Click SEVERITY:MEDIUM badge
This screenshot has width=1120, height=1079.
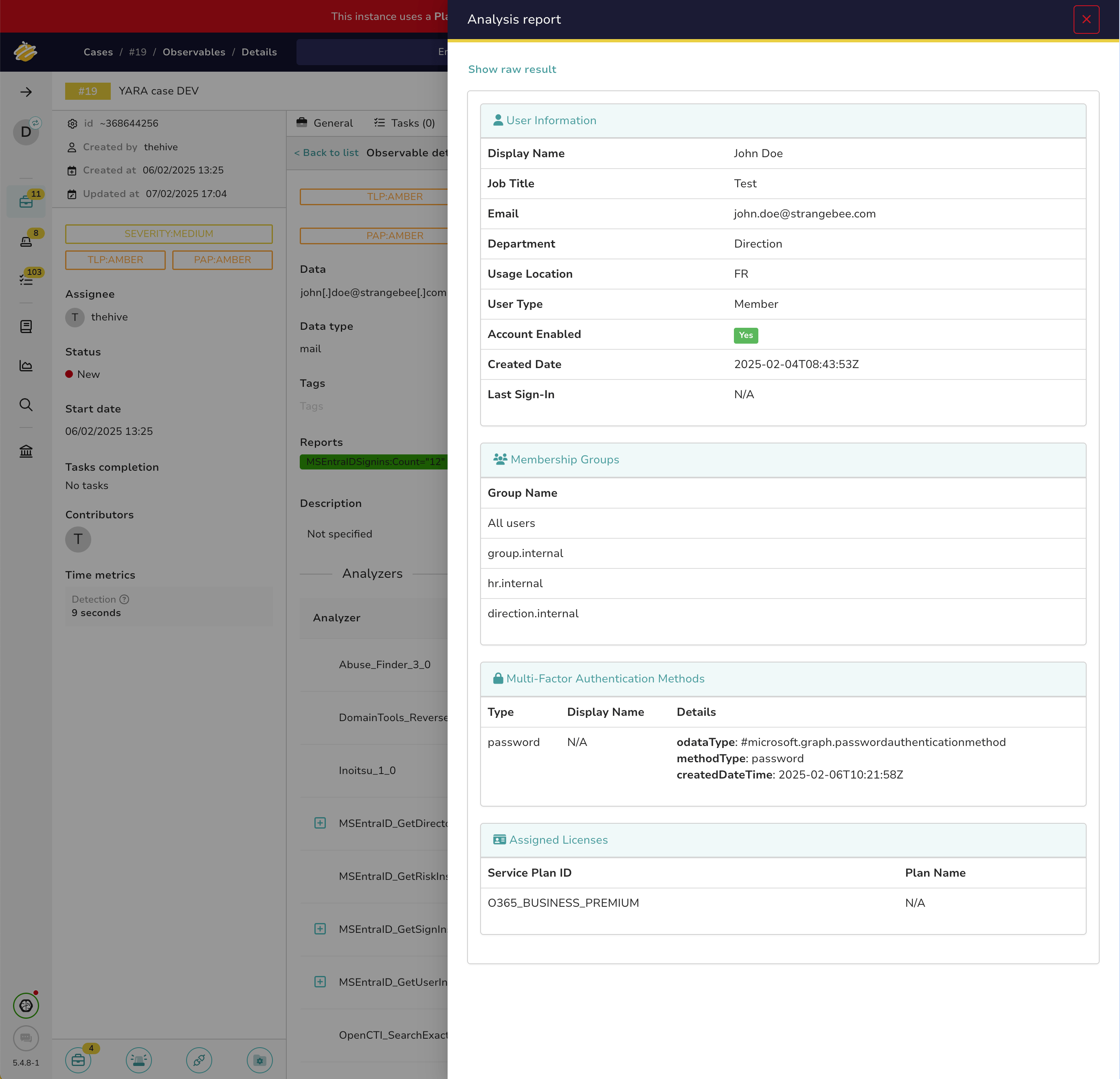[169, 234]
